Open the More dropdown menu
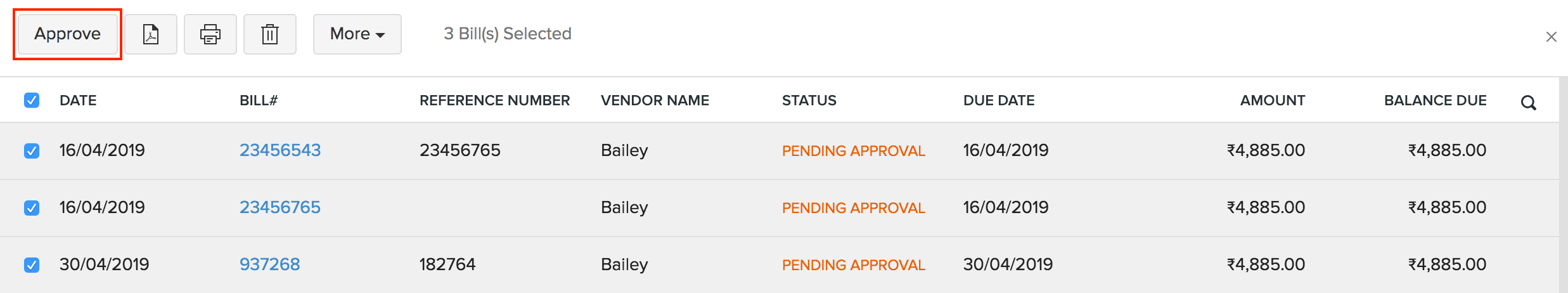 (357, 34)
